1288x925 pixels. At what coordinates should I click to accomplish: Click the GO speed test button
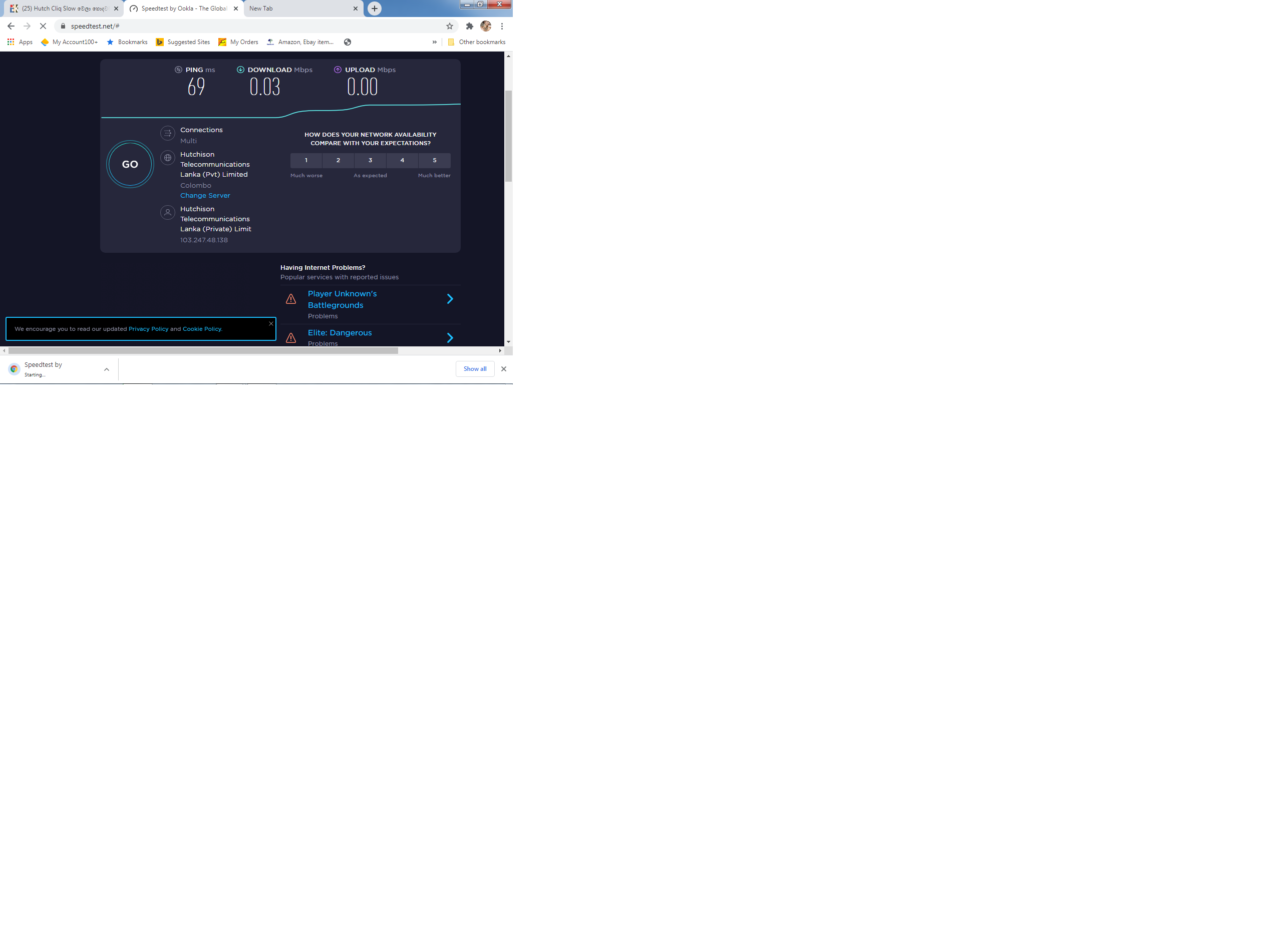click(130, 164)
